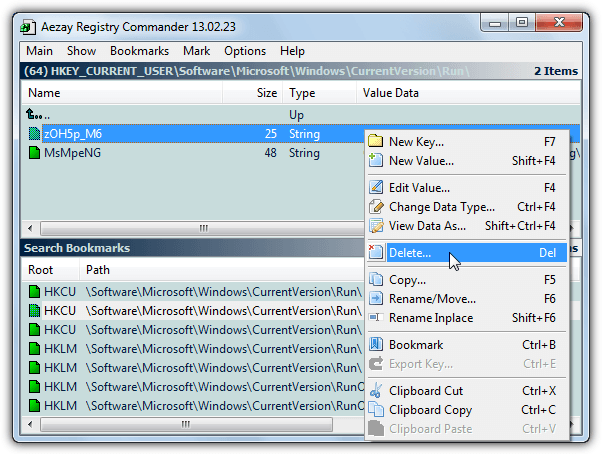Screen dimensions: 602x454
Task: Choose Change Data Type... entry
Action: tap(467, 207)
